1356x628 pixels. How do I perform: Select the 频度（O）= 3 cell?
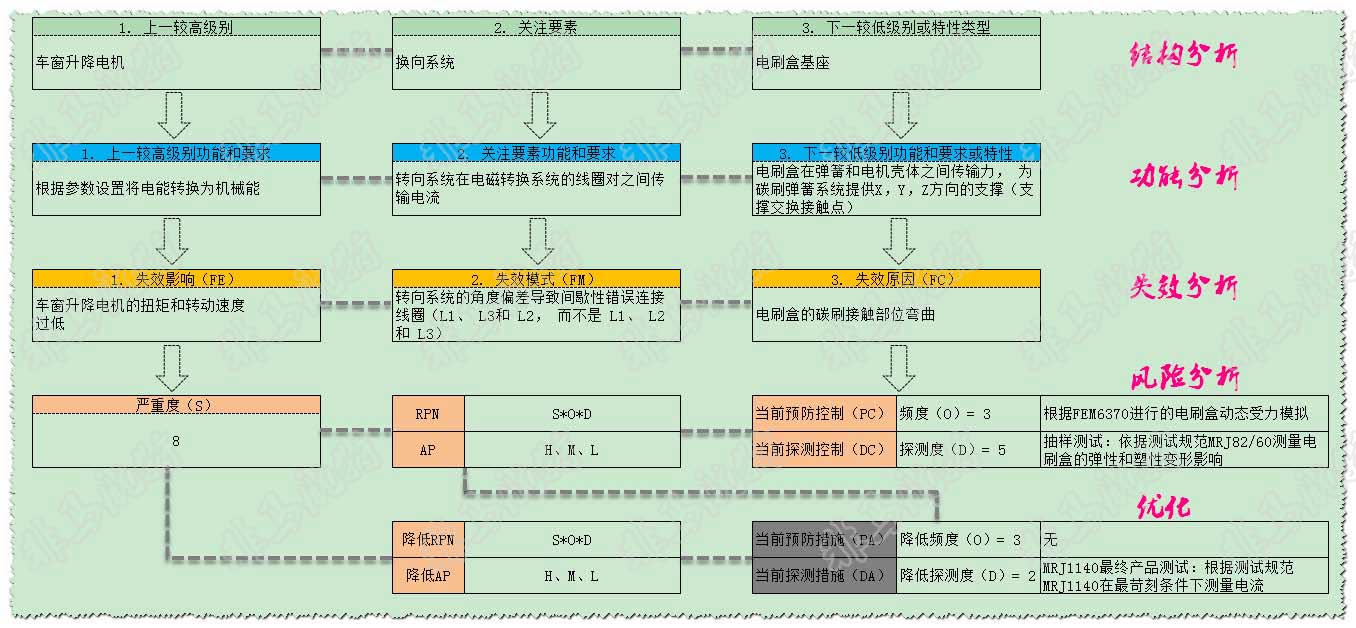tap(967, 413)
